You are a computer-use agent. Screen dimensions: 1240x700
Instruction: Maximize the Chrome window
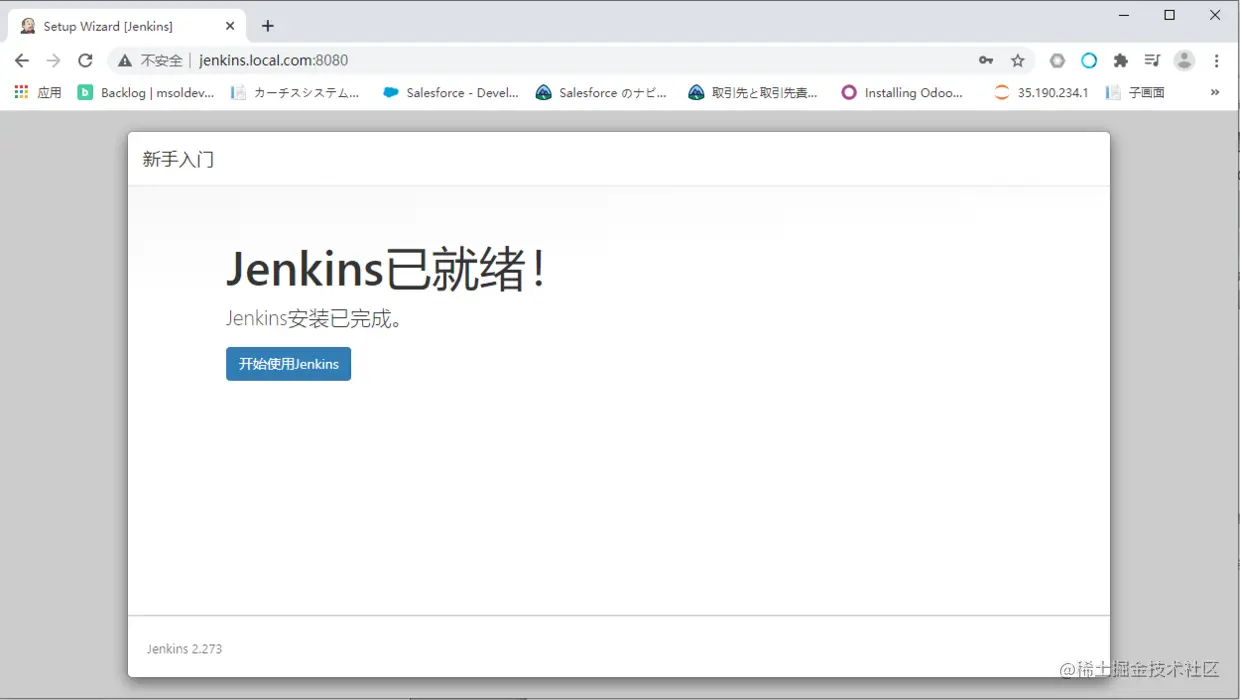[x=1170, y=15]
